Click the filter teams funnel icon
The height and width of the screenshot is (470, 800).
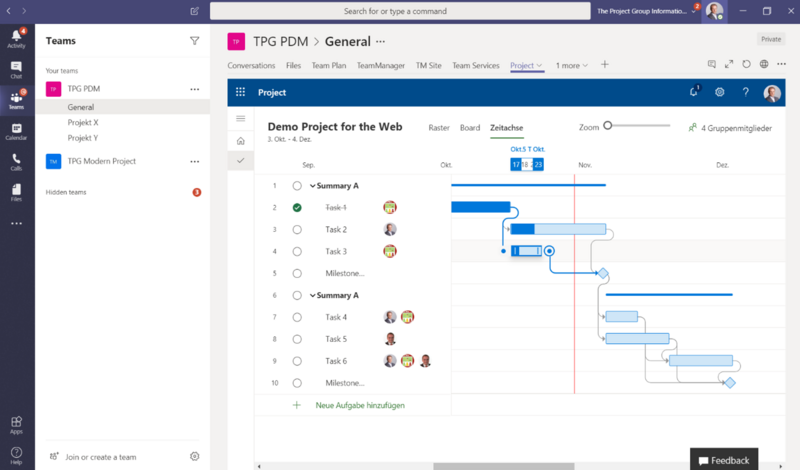point(194,41)
